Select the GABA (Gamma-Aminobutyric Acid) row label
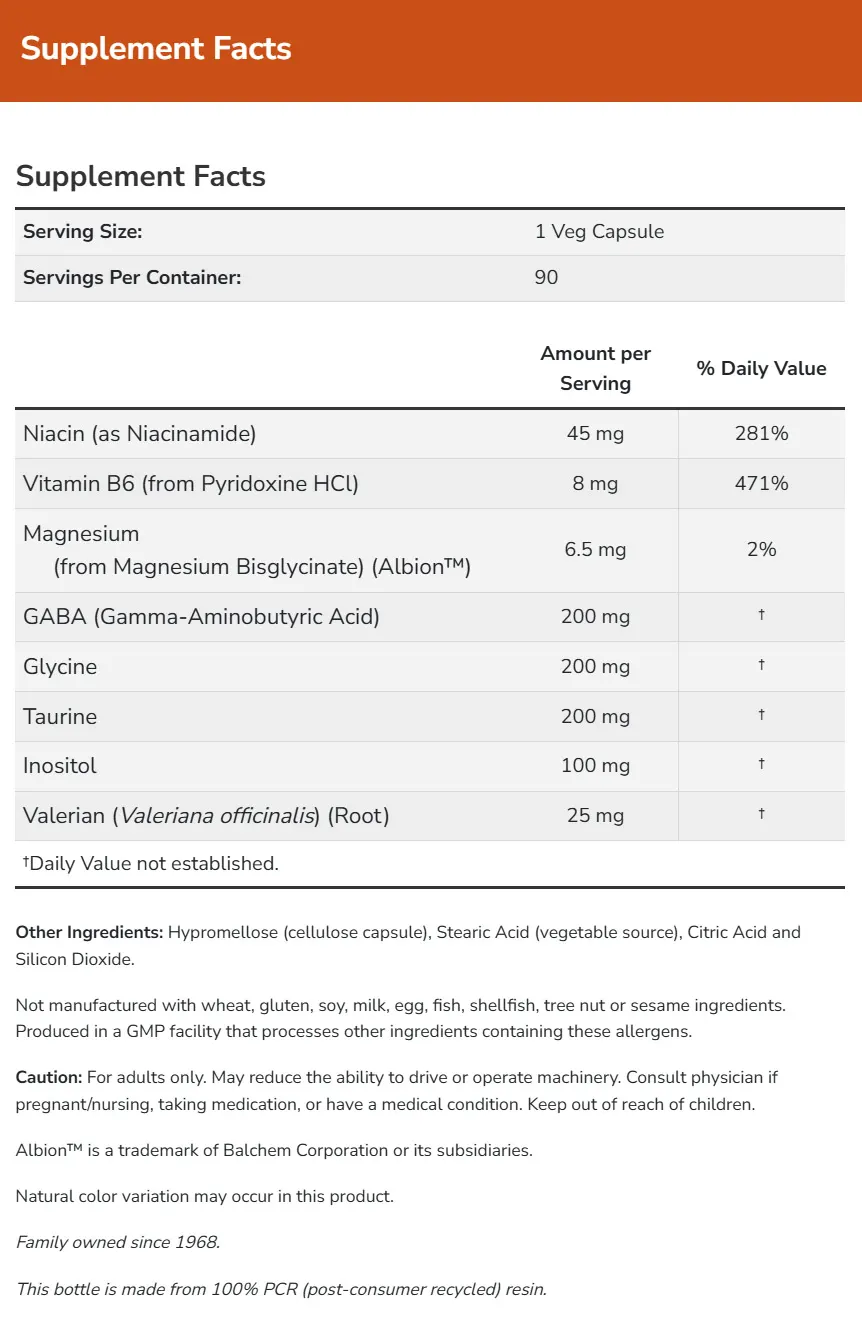The image size is (862, 1321). click(x=201, y=617)
